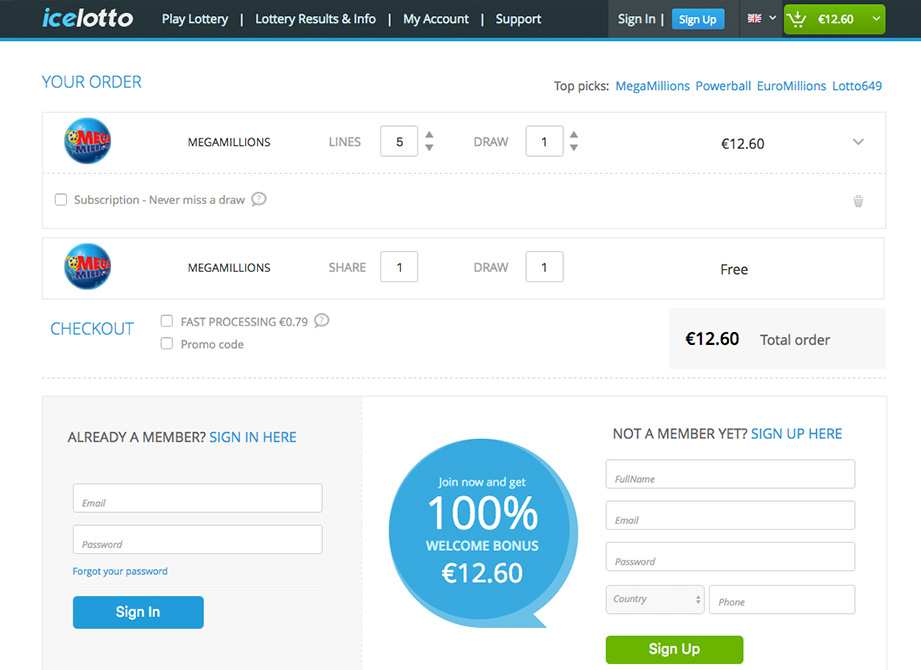This screenshot has height=670, width=921.
Task: Open the Country dropdown in sign-up form
Action: (655, 600)
